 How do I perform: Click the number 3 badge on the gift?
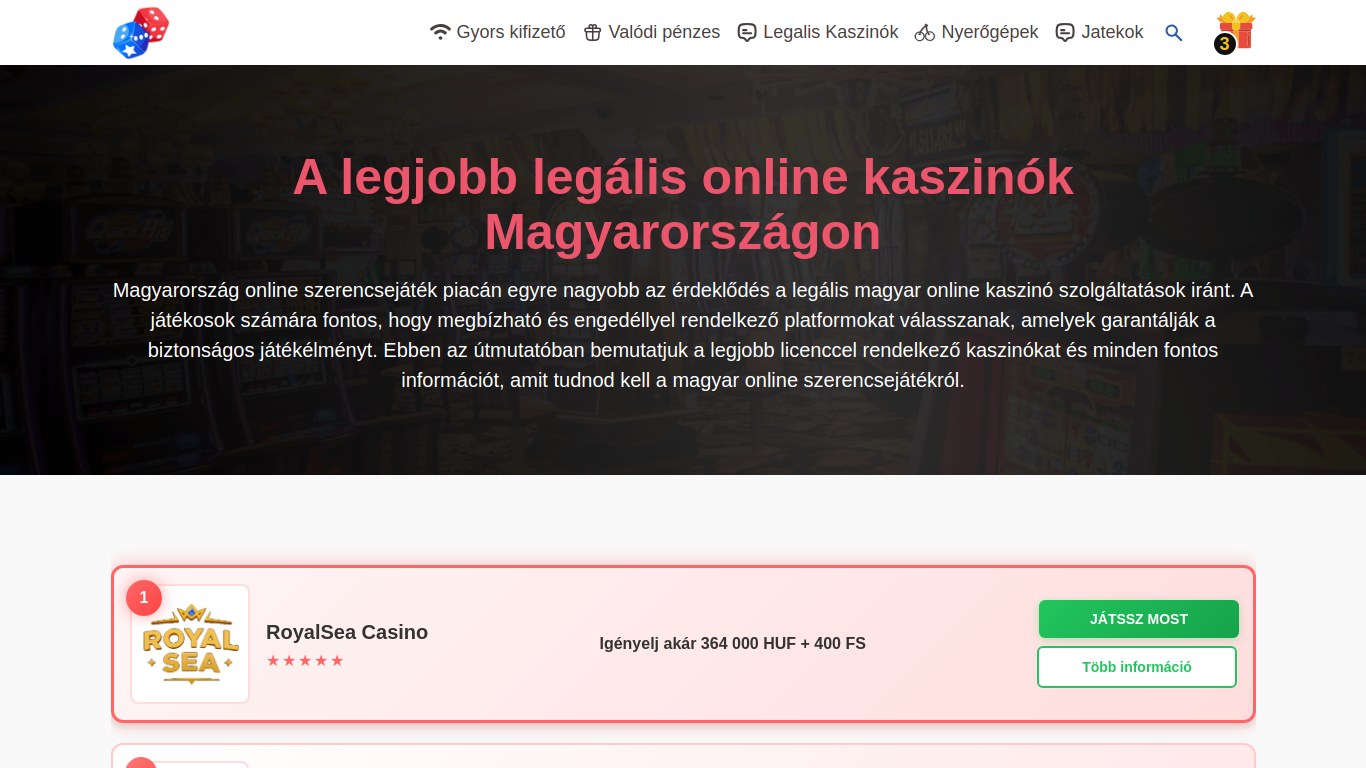(x=1224, y=44)
